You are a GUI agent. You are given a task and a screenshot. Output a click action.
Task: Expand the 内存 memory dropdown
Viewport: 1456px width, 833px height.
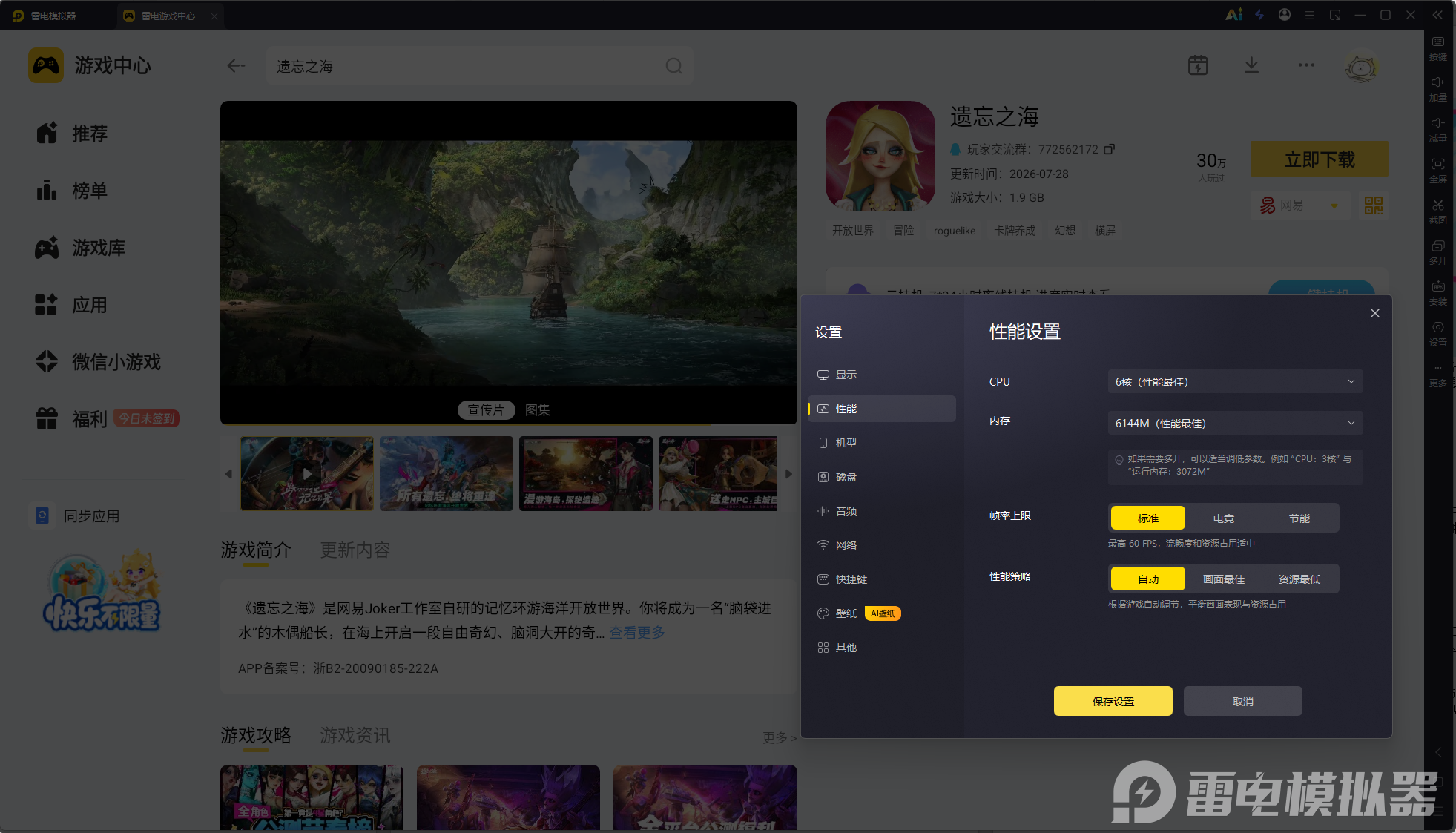pos(1235,424)
